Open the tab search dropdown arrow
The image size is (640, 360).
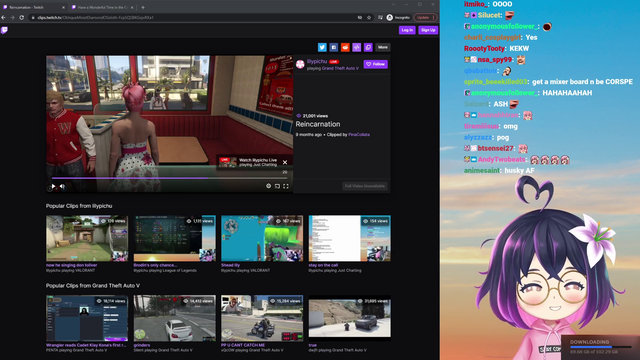pos(393,4)
